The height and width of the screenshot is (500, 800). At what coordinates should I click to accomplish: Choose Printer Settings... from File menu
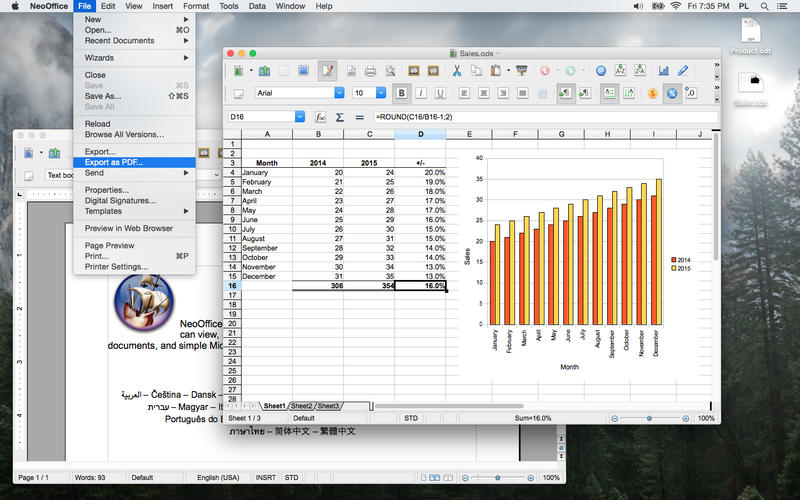tap(134, 267)
